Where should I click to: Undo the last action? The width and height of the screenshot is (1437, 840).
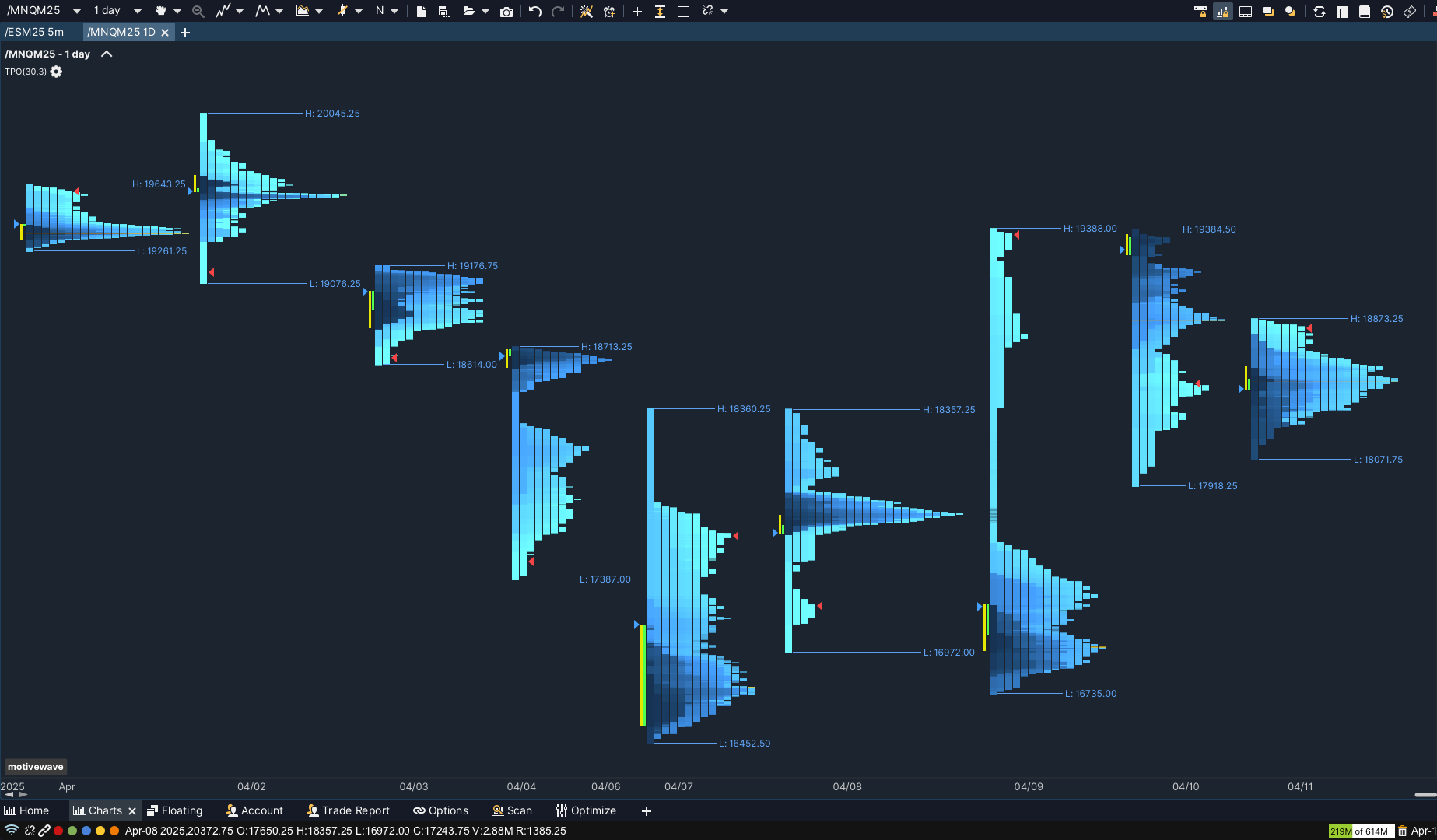click(x=535, y=11)
